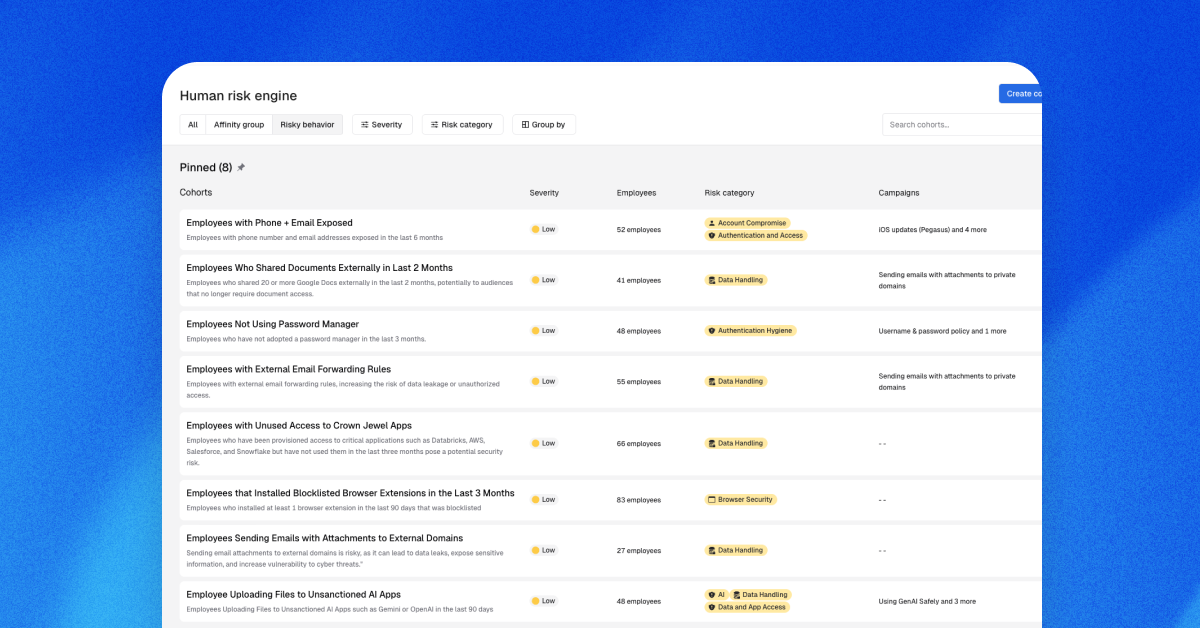Click the person icon on the Account Compromise badge
Image resolution: width=1200 pixels, height=628 pixels.
click(x=712, y=223)
